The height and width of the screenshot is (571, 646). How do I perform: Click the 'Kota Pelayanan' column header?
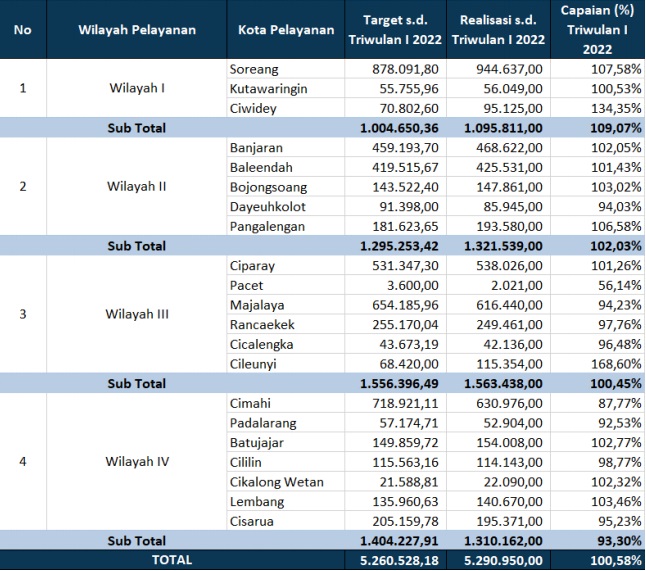tap(286, 30)
